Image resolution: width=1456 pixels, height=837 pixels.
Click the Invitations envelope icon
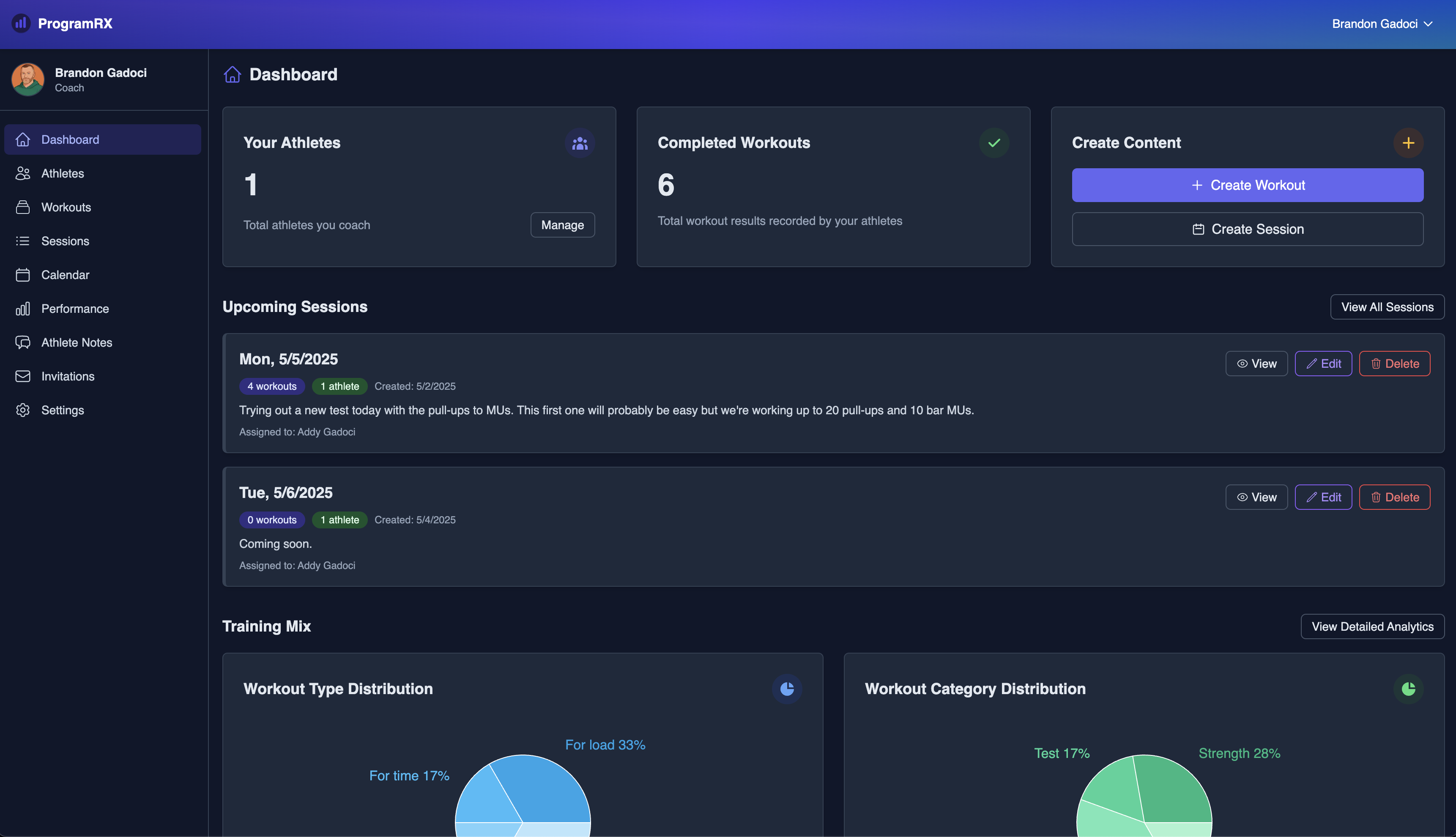point(23,377)
